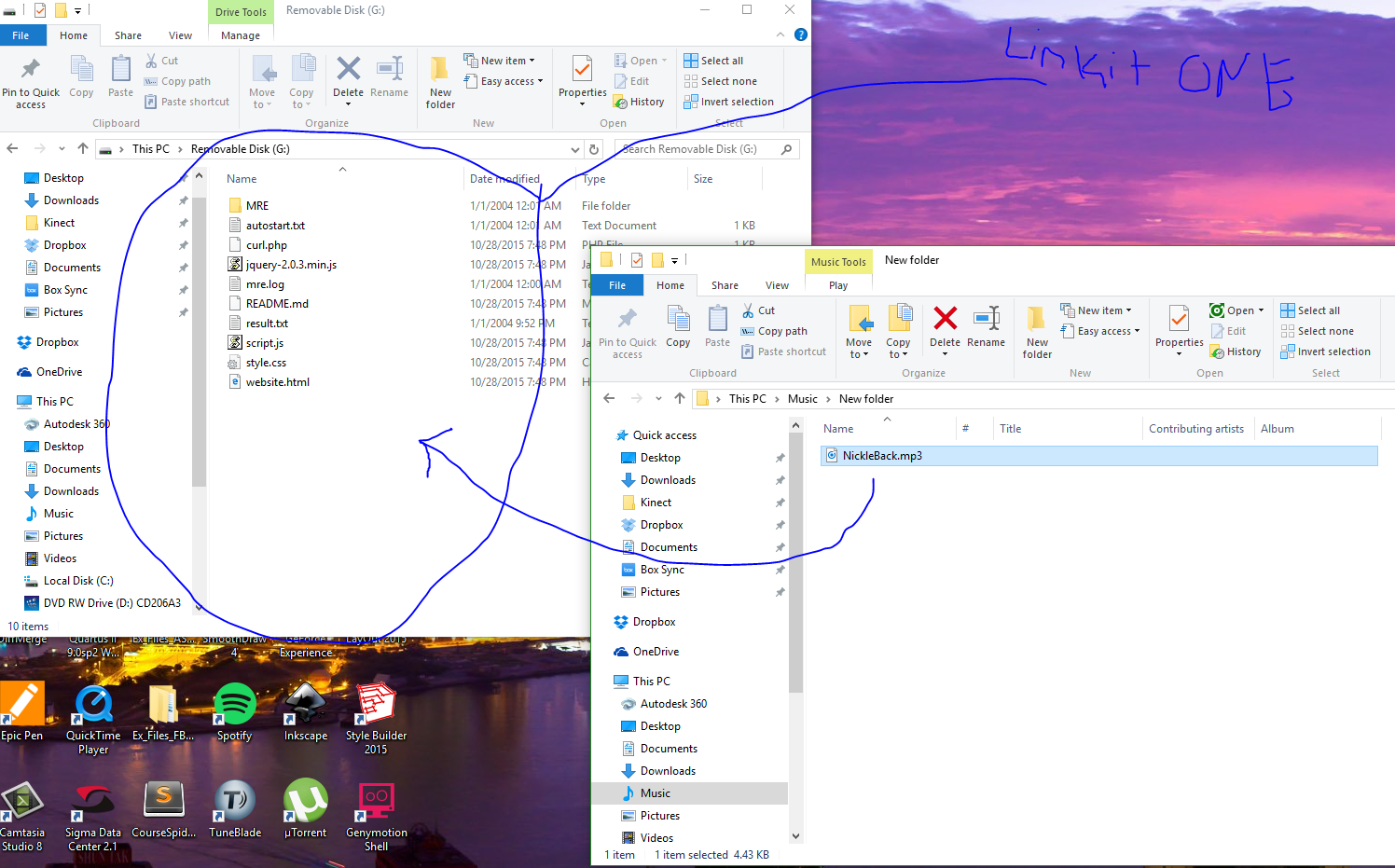Click Music breadcrumb in New folder address bar
This screenshot has width=1395, height=868.
(802, 398)
